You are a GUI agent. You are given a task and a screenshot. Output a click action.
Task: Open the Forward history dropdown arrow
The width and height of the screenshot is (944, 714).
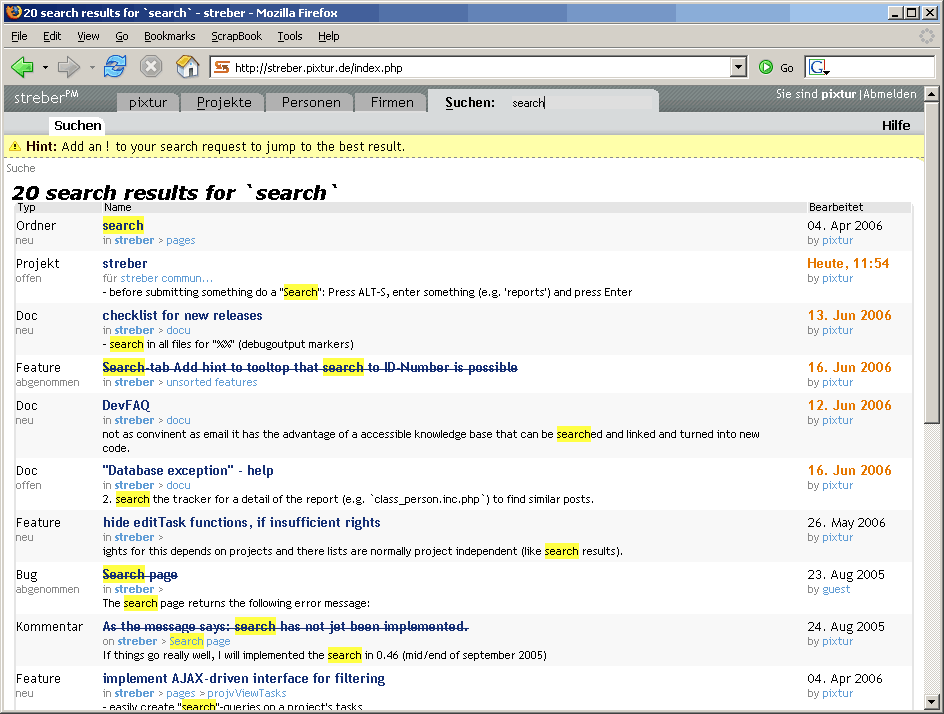pyautogui.click(x=92, y=67)
